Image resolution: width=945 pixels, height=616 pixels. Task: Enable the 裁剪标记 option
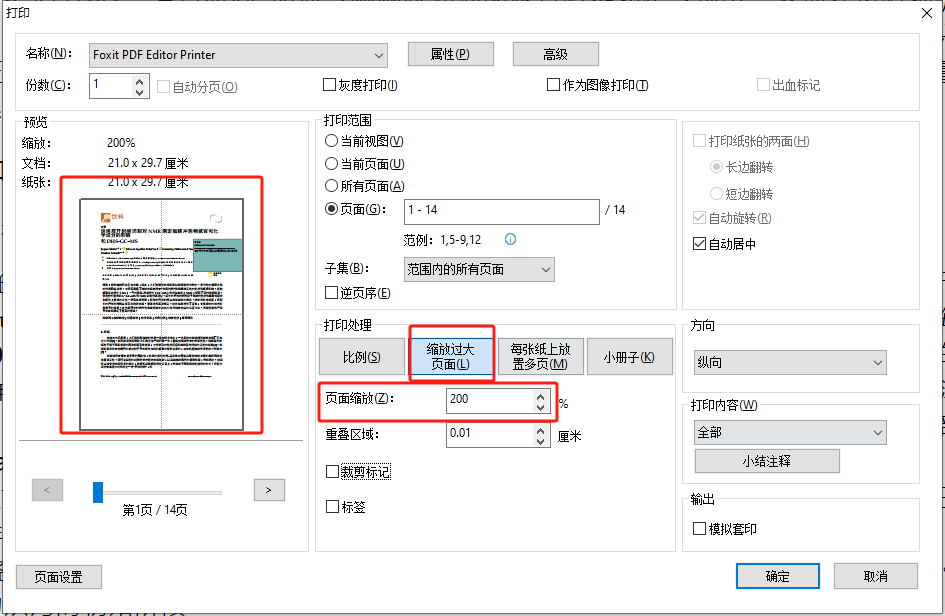click(334, 471)
